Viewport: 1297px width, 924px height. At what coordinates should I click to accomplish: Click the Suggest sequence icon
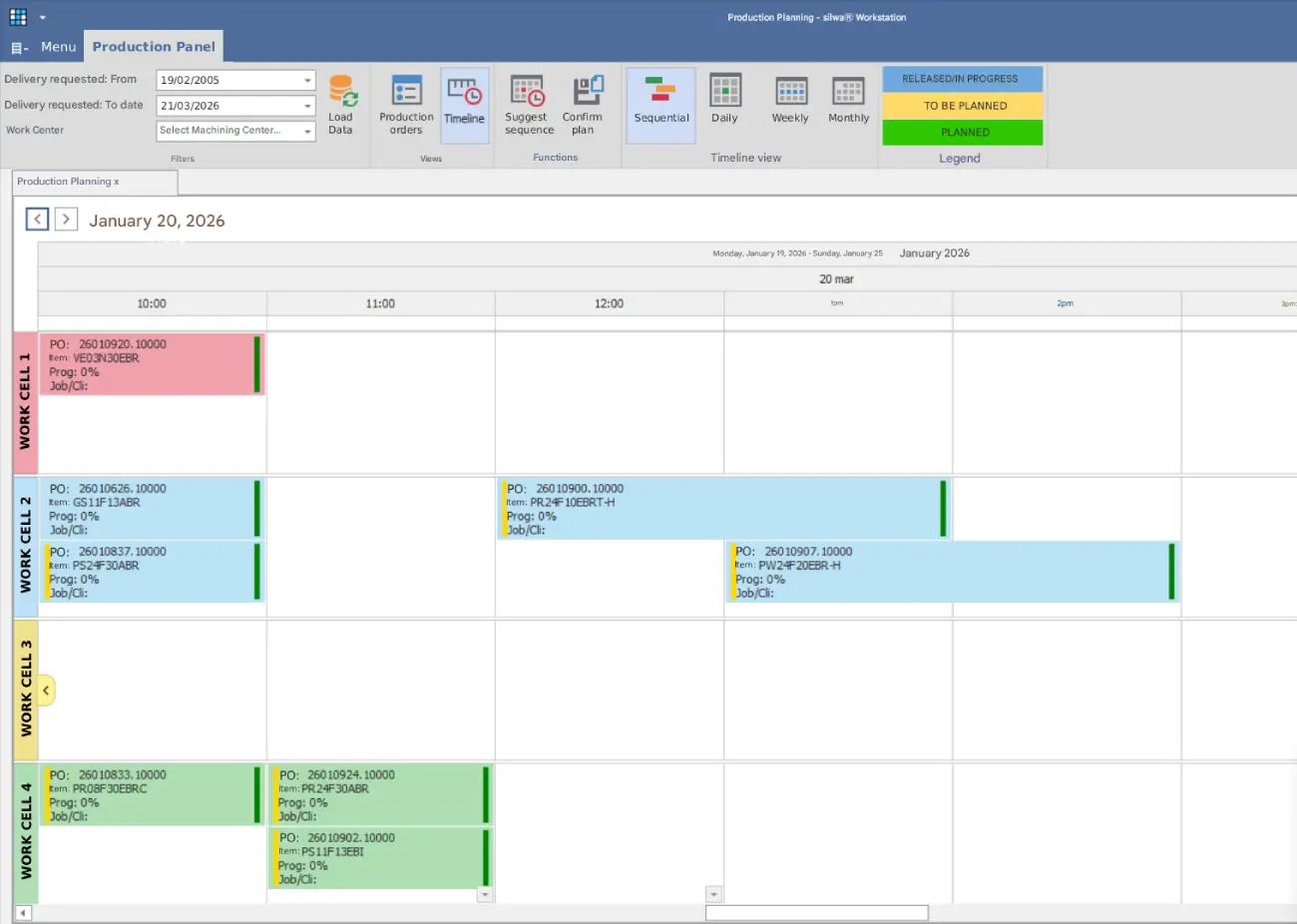(527, 103)
